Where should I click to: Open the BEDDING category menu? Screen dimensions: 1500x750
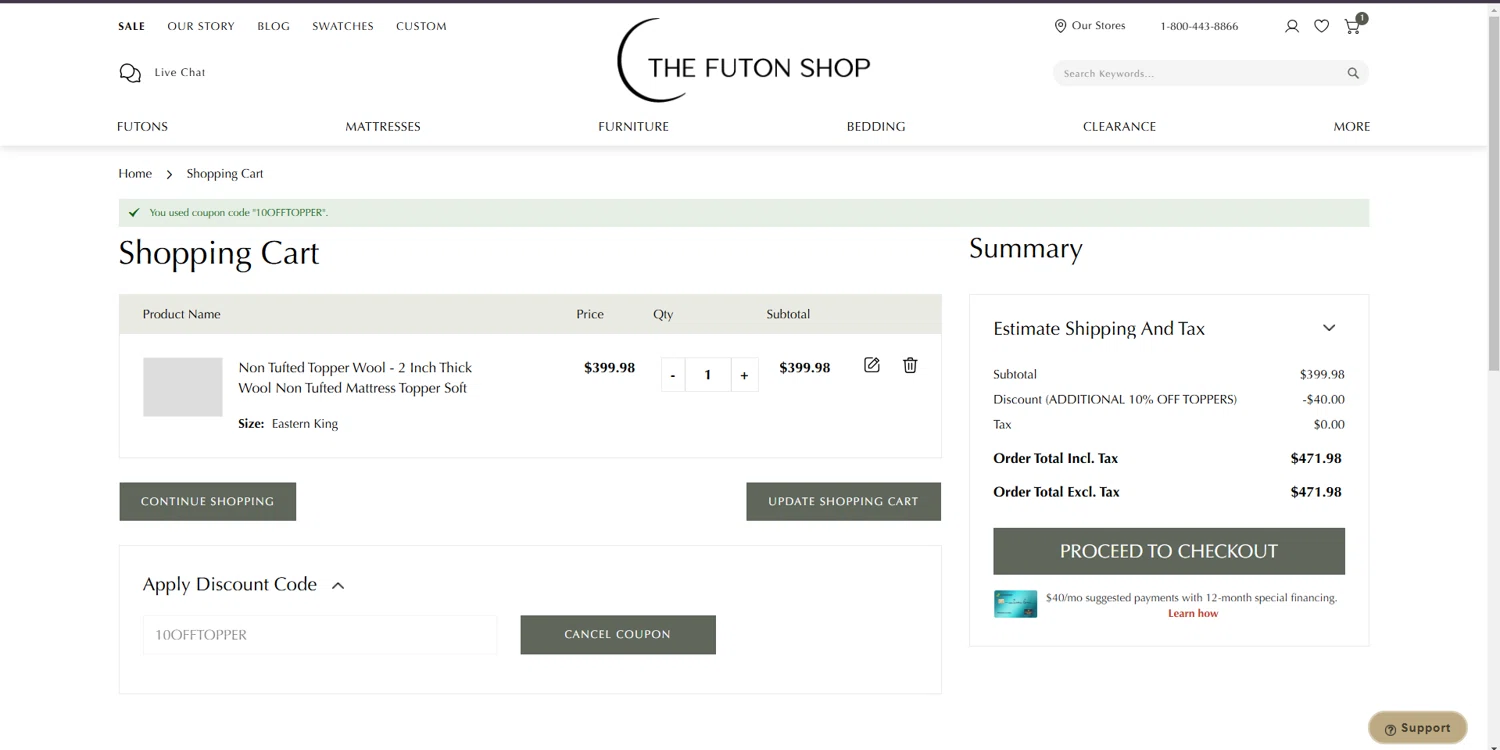tap(876, 127)
